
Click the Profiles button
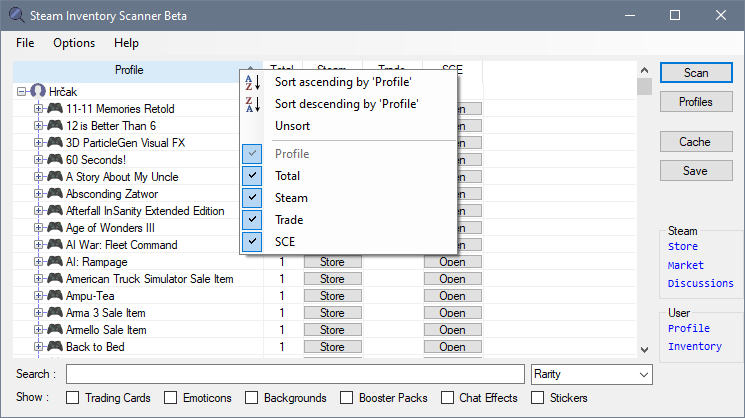tap(696, 102)
